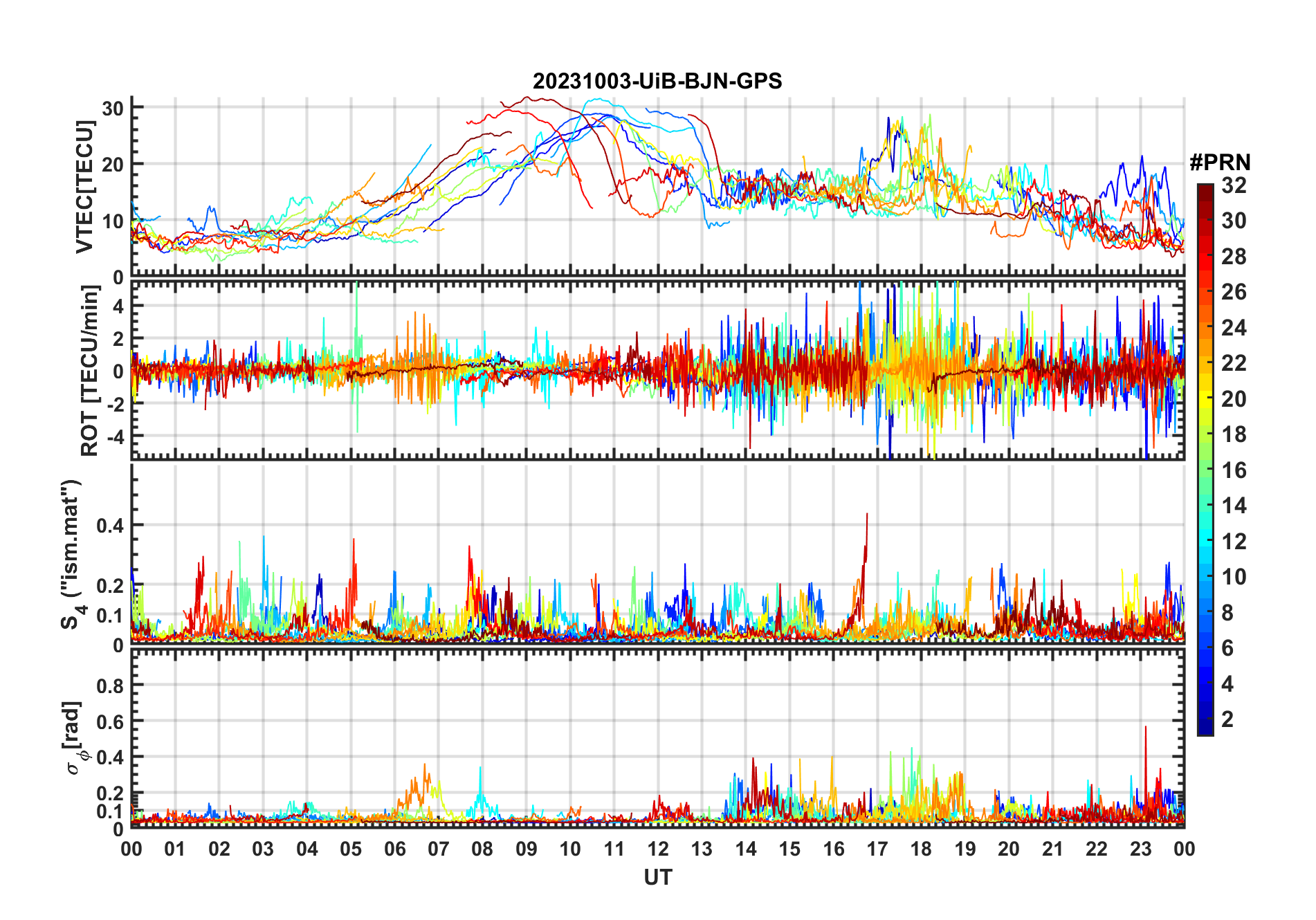The height and width of the screenshot is (920, 1316).
Task: Click the 30 tick on VTEC axis
Action: click(x=112, y=108)
